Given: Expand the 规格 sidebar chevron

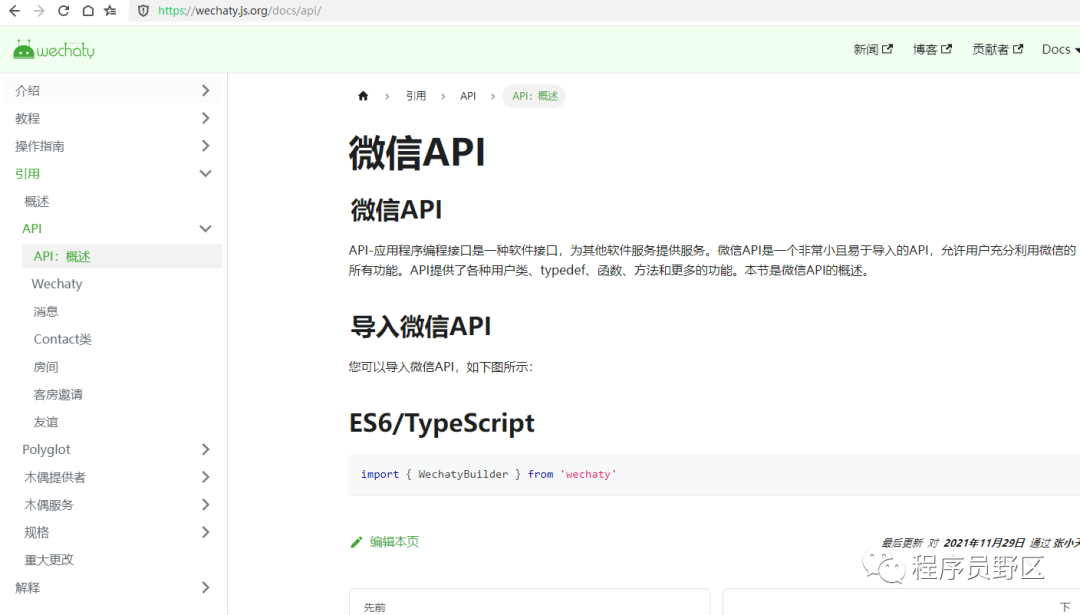Looking at the screenshot, I should click(205, 532).
